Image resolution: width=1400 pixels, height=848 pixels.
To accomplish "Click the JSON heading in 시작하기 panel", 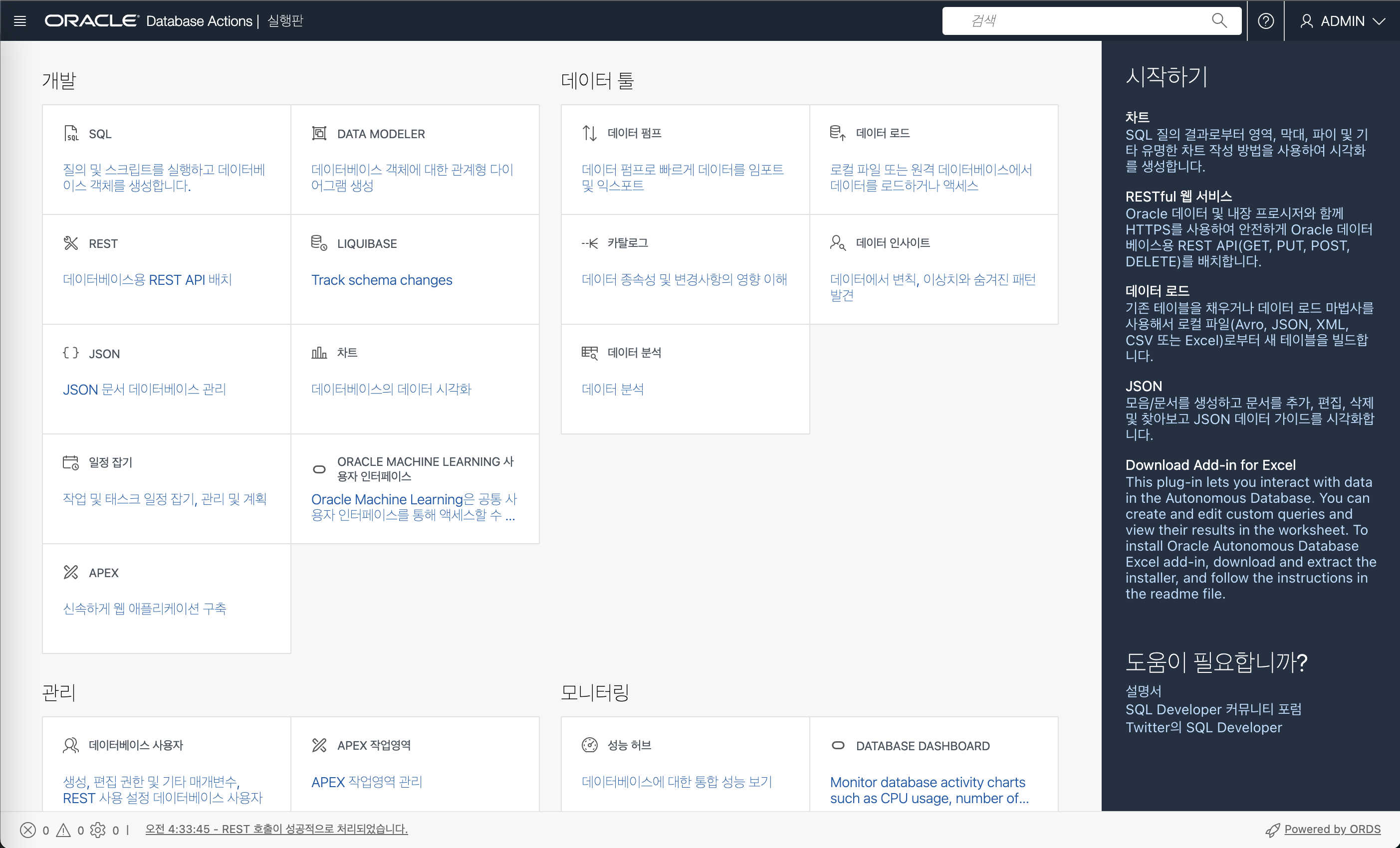I will click(x=1144, y=386).
